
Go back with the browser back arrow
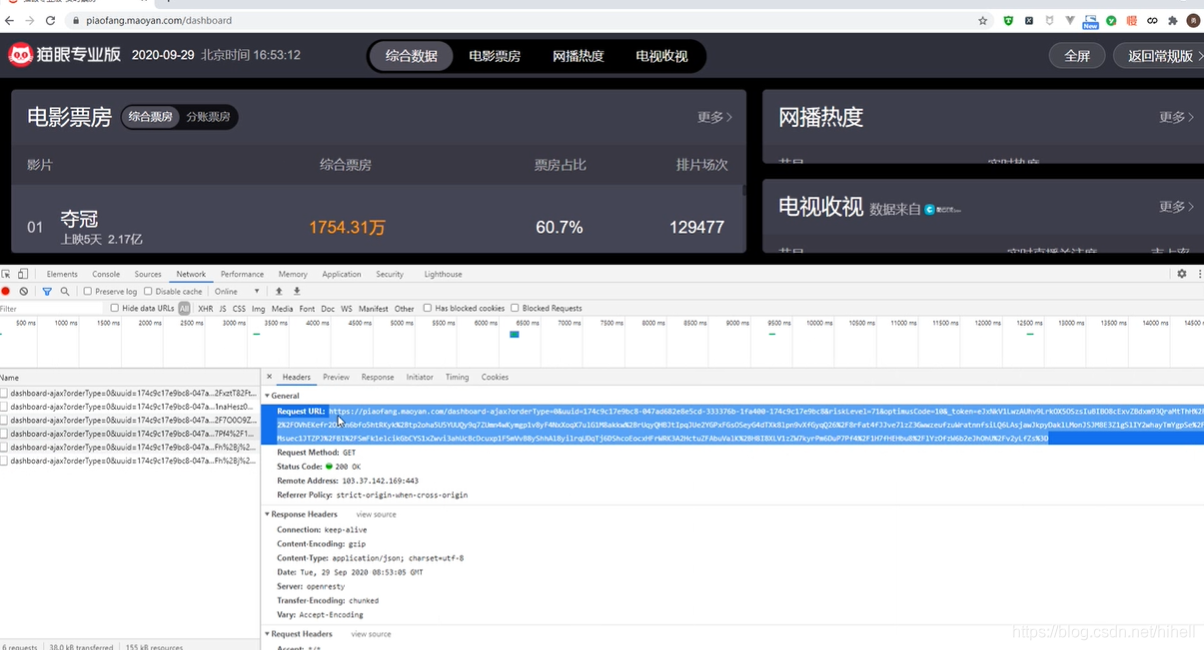(x=10, y=20)
